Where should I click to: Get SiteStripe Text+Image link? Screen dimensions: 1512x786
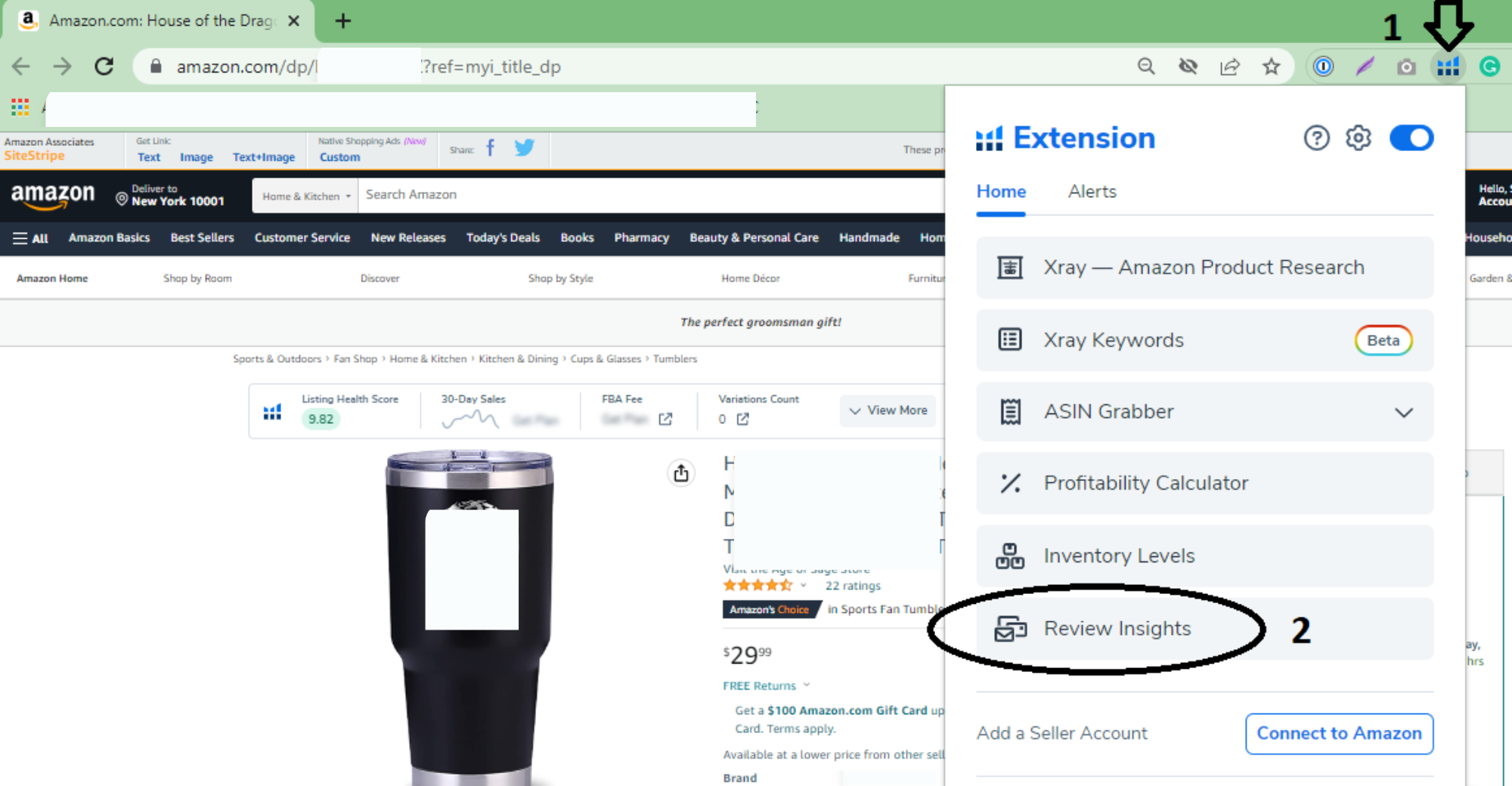pyautogui.click(x=264, y=157)
